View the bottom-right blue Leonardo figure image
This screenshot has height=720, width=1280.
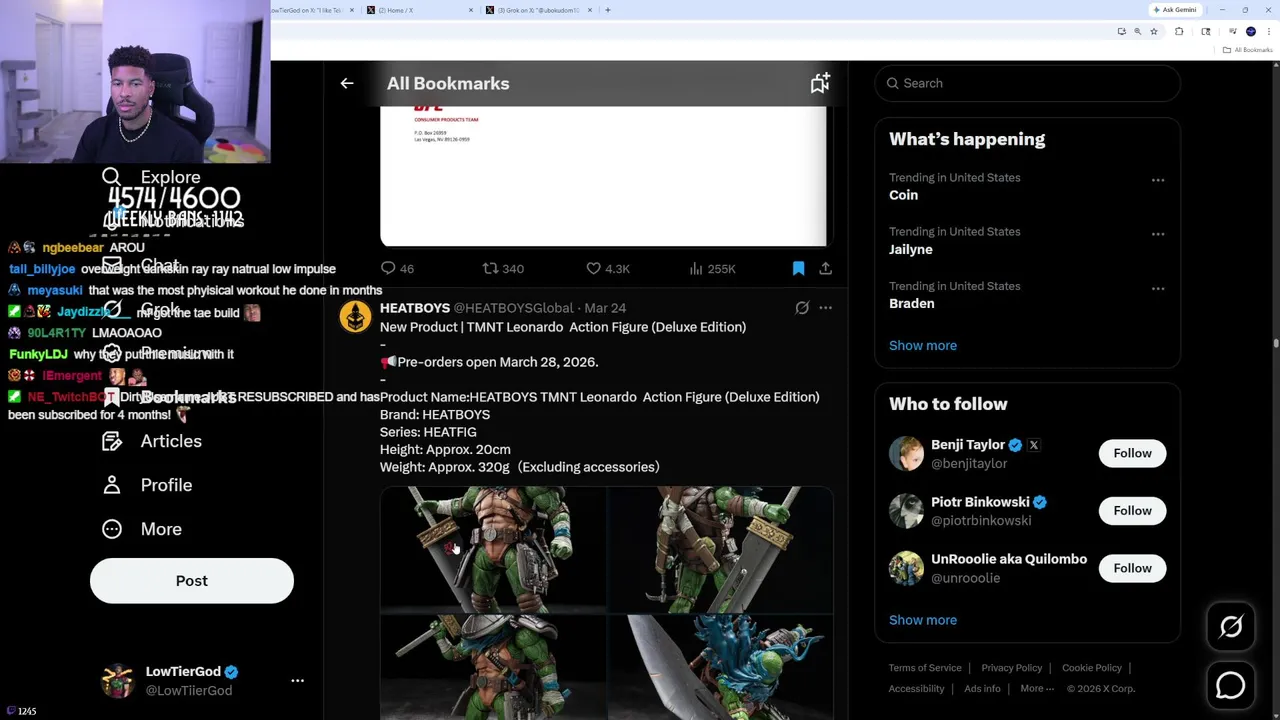pos(720,667)
